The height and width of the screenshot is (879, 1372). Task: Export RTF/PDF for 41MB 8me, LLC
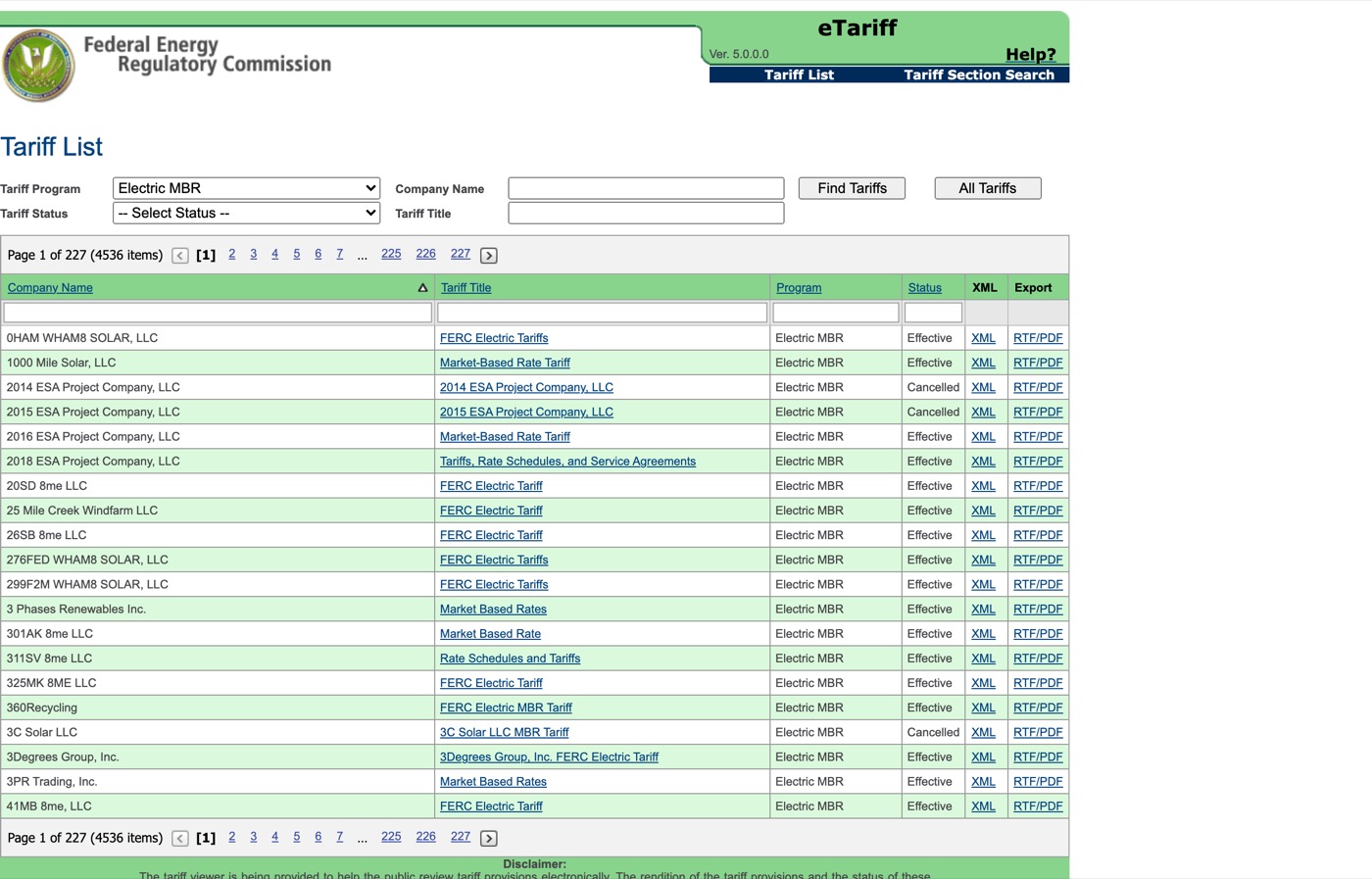[x=1038, y=806]
